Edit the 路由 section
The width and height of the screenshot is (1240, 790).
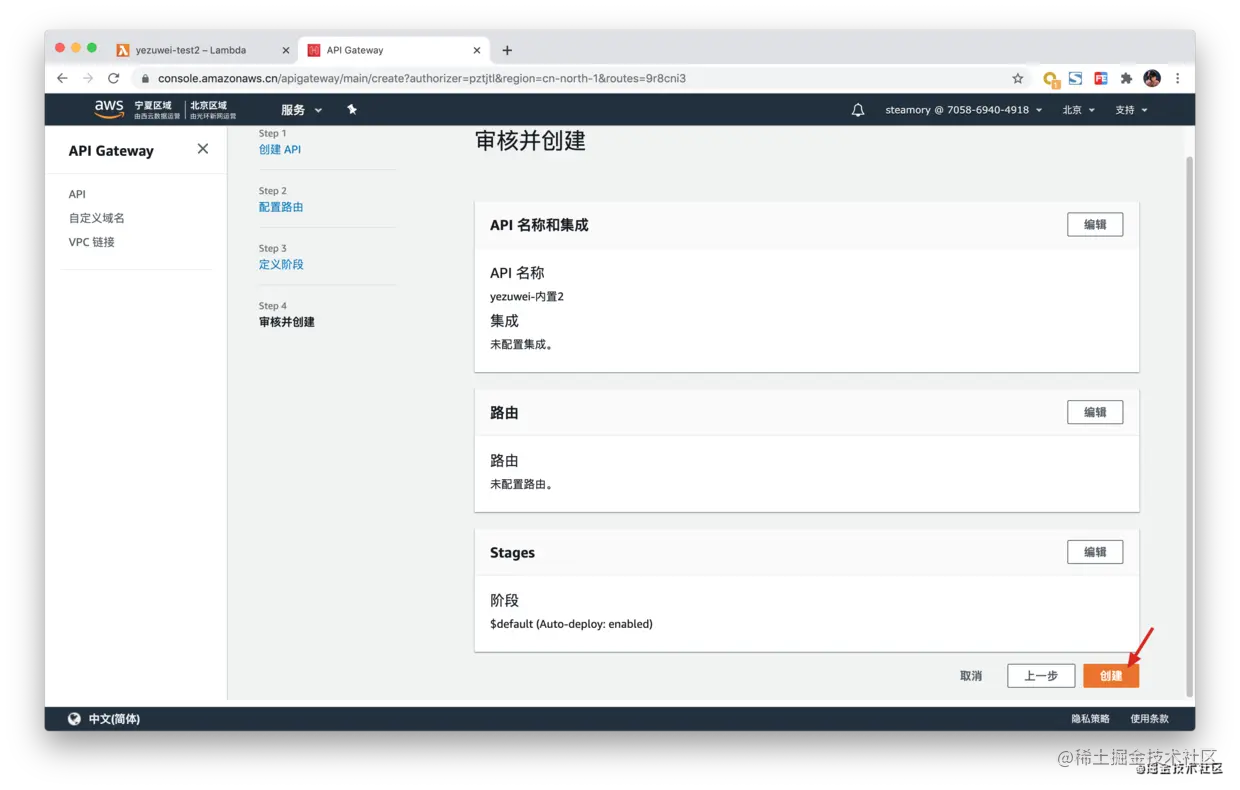click(x=1095, y=412)
